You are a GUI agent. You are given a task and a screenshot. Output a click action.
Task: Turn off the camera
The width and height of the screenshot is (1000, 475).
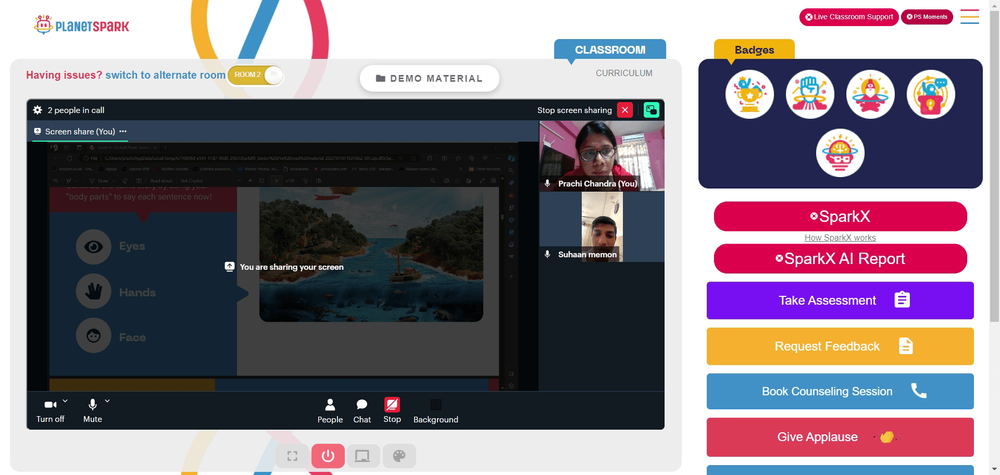click(50, 411)
